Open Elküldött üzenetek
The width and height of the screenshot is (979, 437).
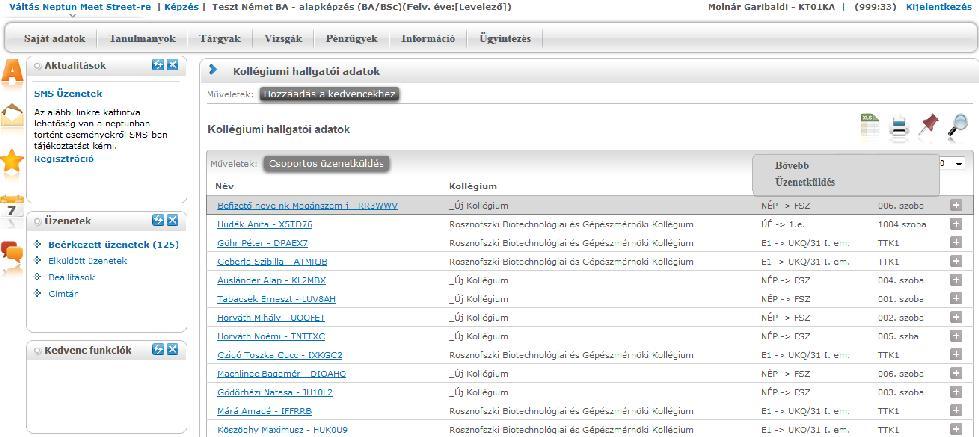coord(87,261)
